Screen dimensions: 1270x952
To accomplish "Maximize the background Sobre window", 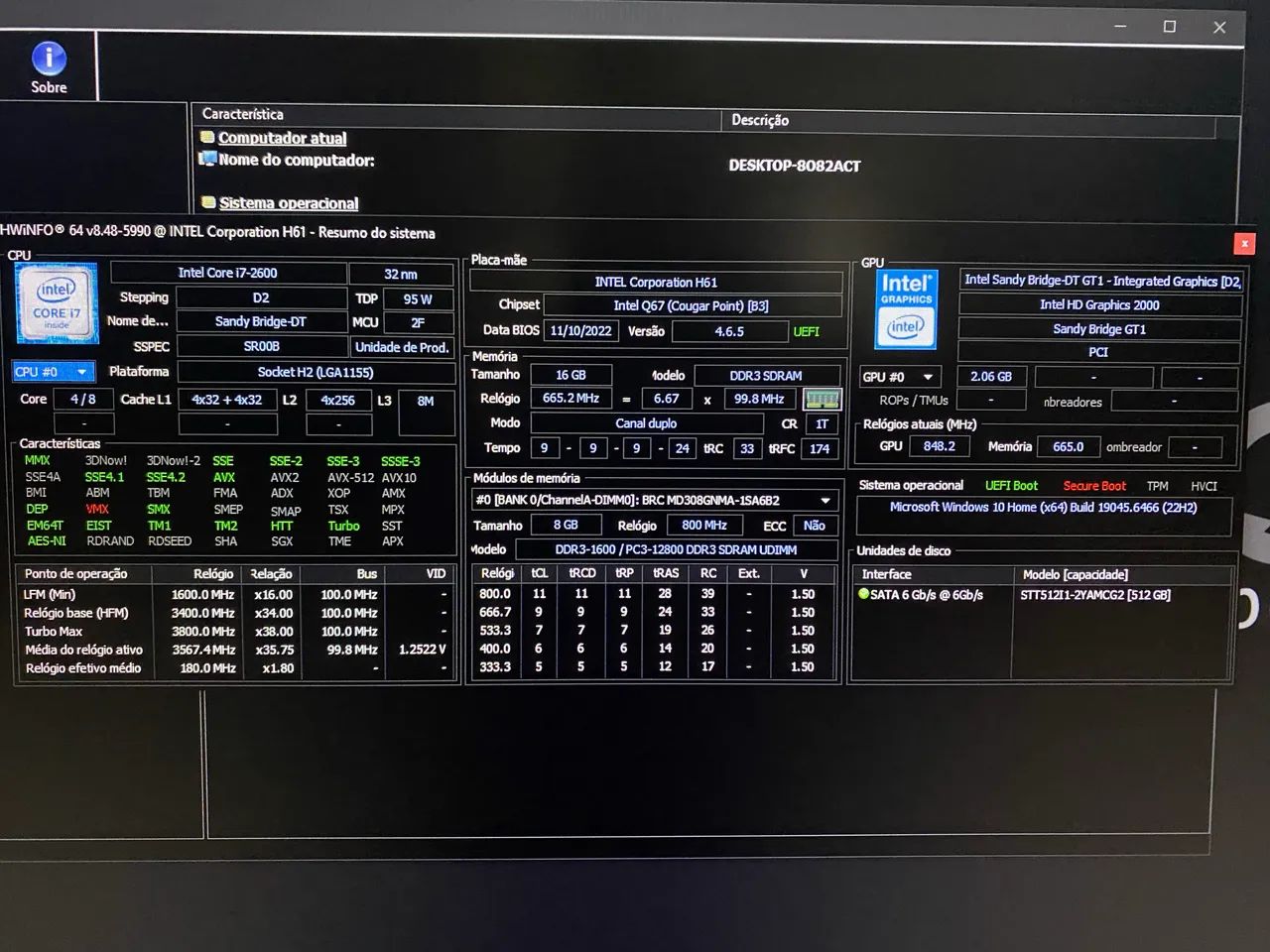I will (1170, 27).
